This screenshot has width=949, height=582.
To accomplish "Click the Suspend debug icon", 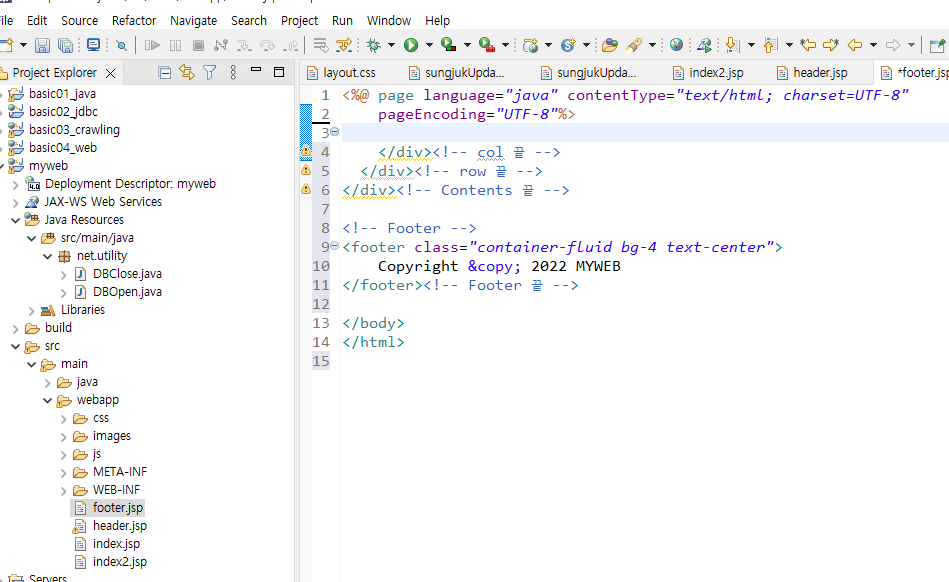I will [176, 45].
